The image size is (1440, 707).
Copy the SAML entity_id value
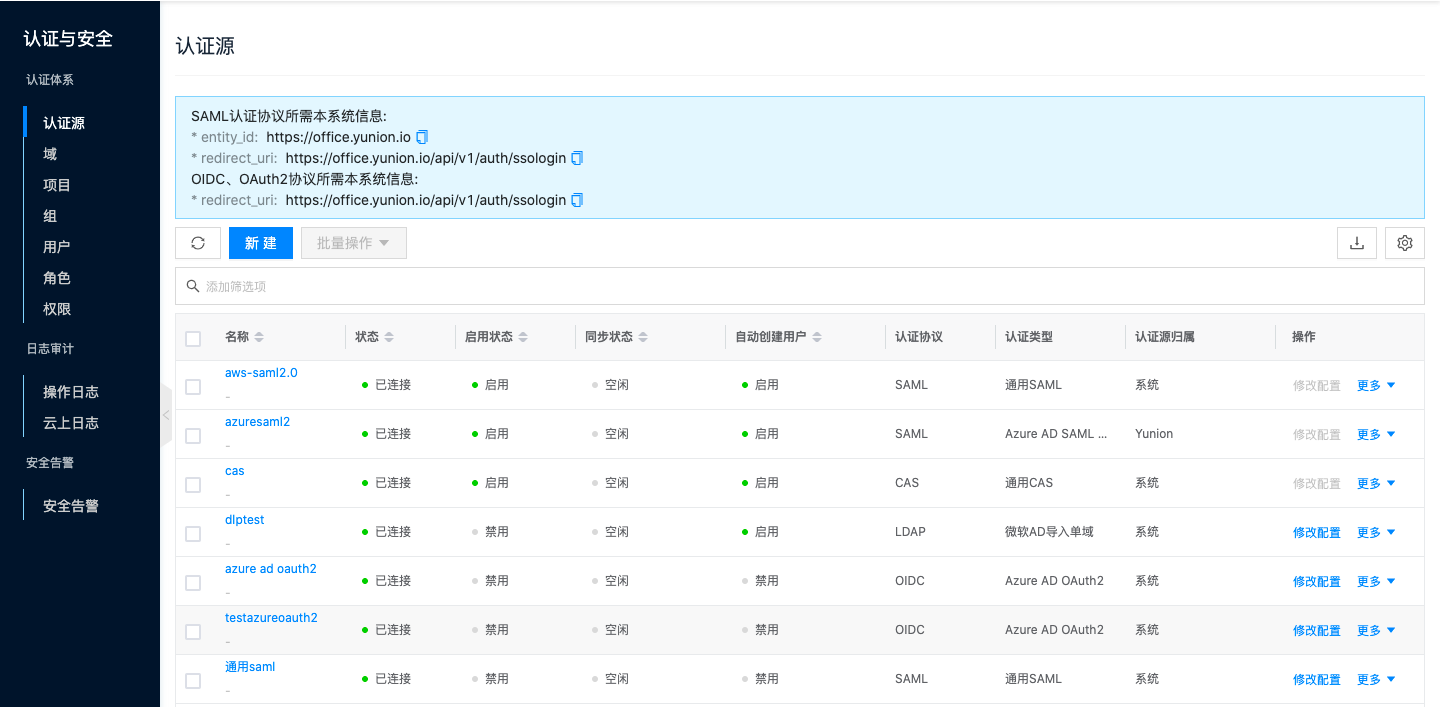422,137
